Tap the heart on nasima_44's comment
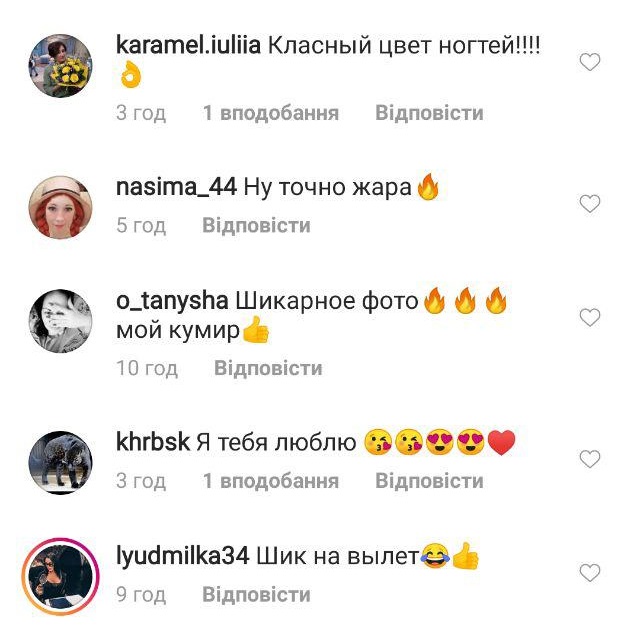640x639 pixels. [590, 204]
